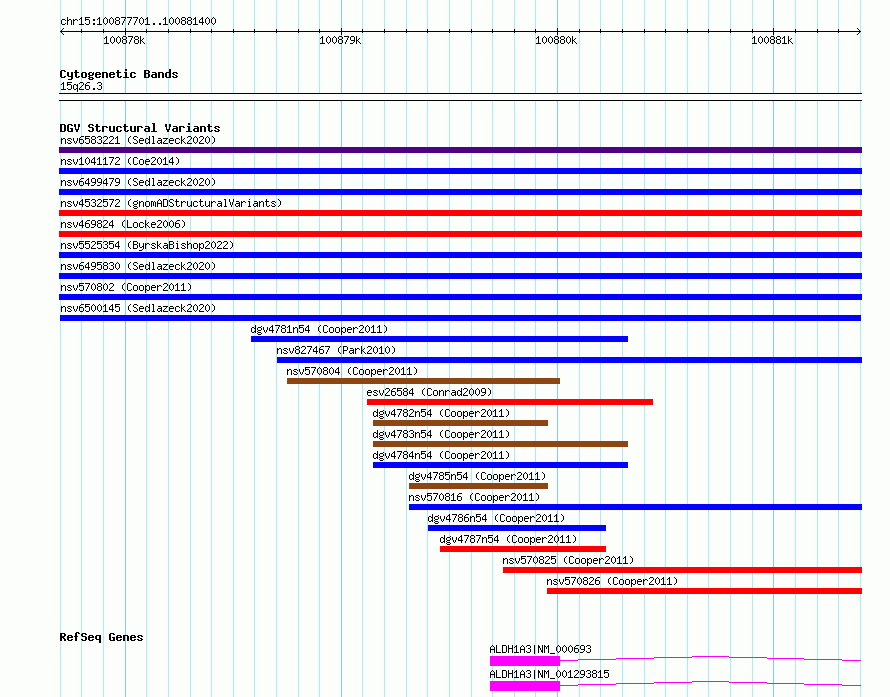Open dgv4786n54 (Cooper2011) variant
Screen dimensions: 890x697
pos(496,518)
